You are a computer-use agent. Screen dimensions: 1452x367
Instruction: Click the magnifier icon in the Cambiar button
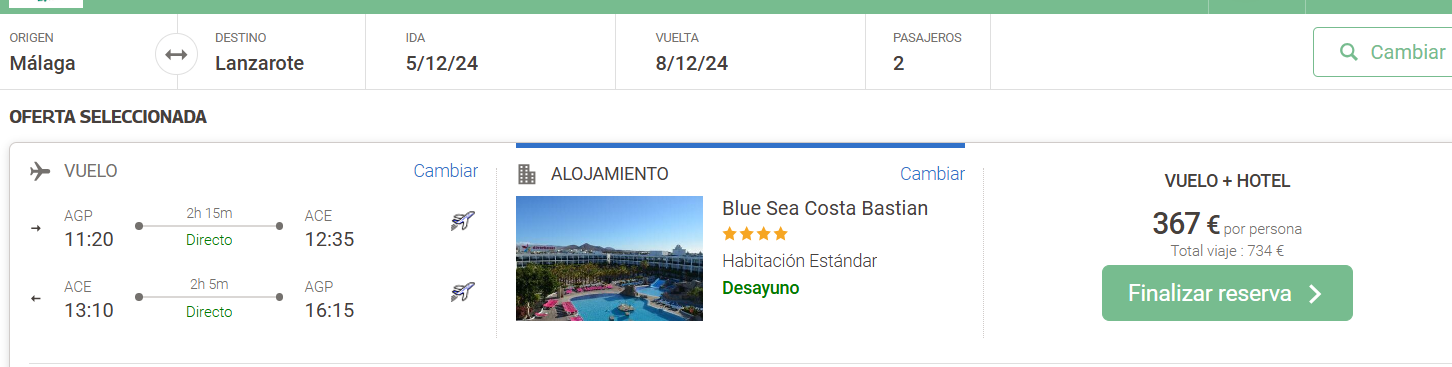point(1348,52)
